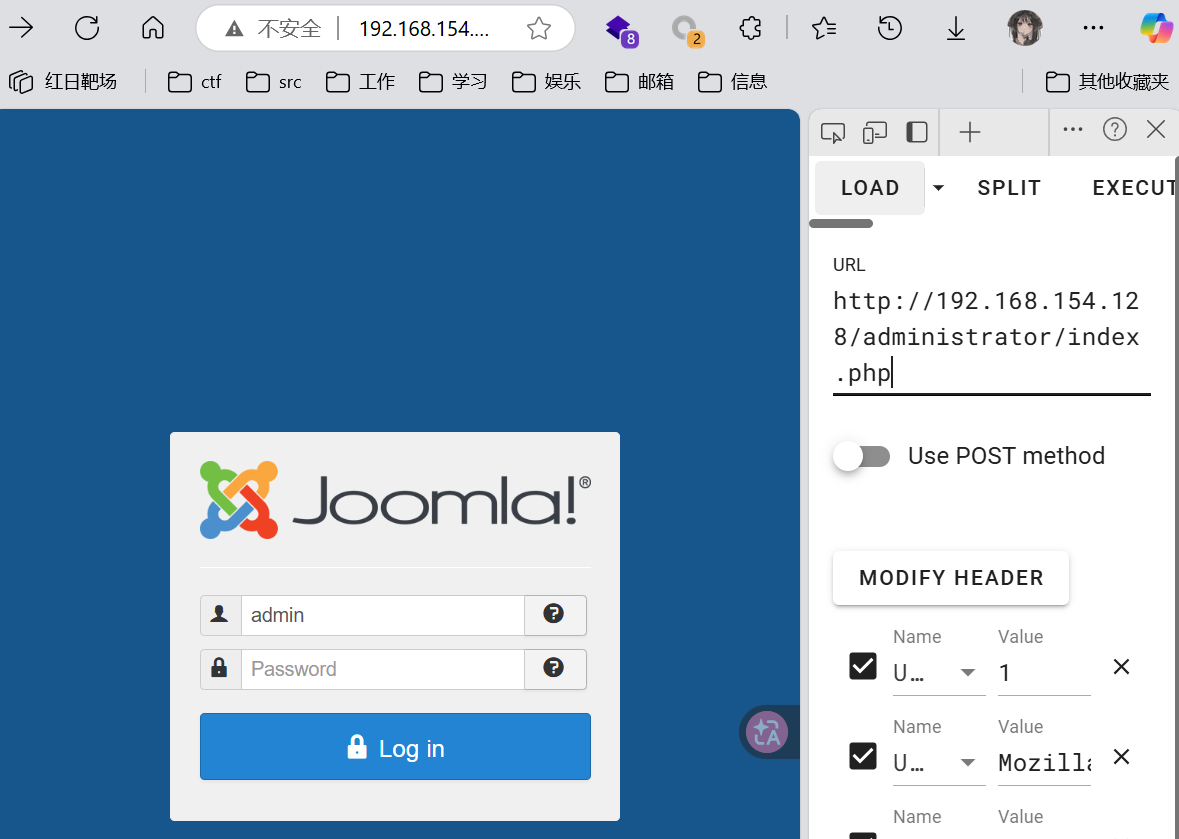Click the Password help question icon
The width and height of the screenshot is (1179, 839).
point(555,669)
